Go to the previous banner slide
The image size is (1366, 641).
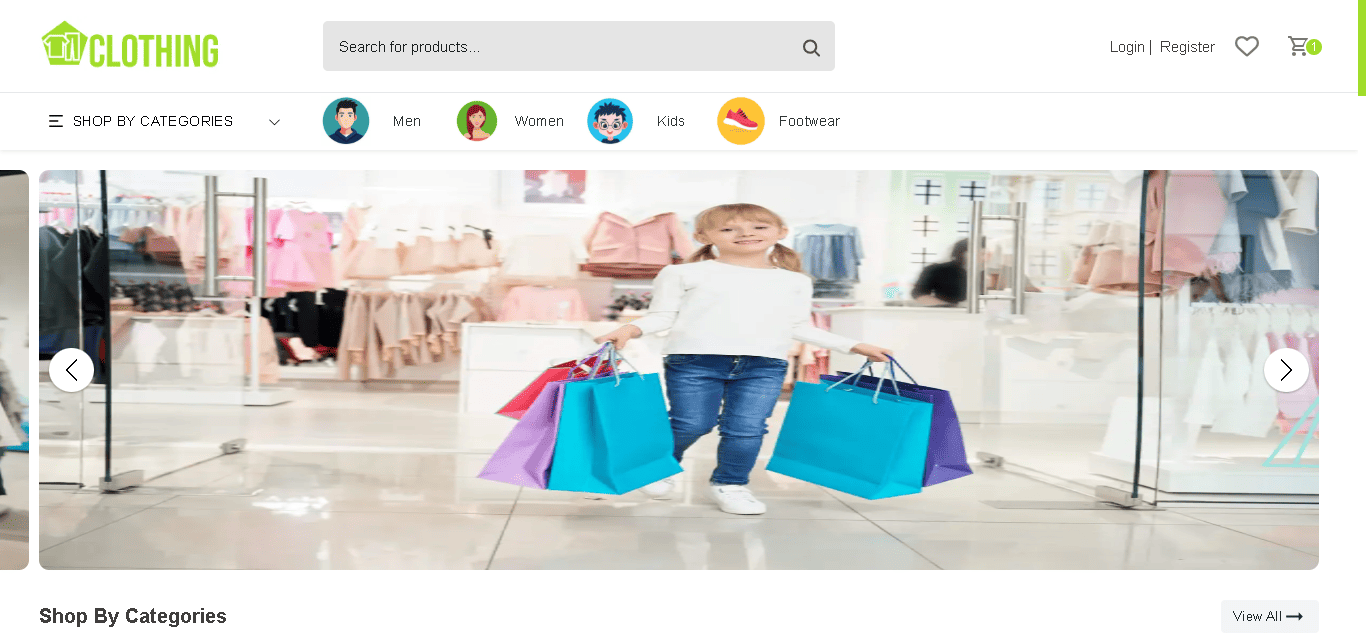[x=71, y=370]
